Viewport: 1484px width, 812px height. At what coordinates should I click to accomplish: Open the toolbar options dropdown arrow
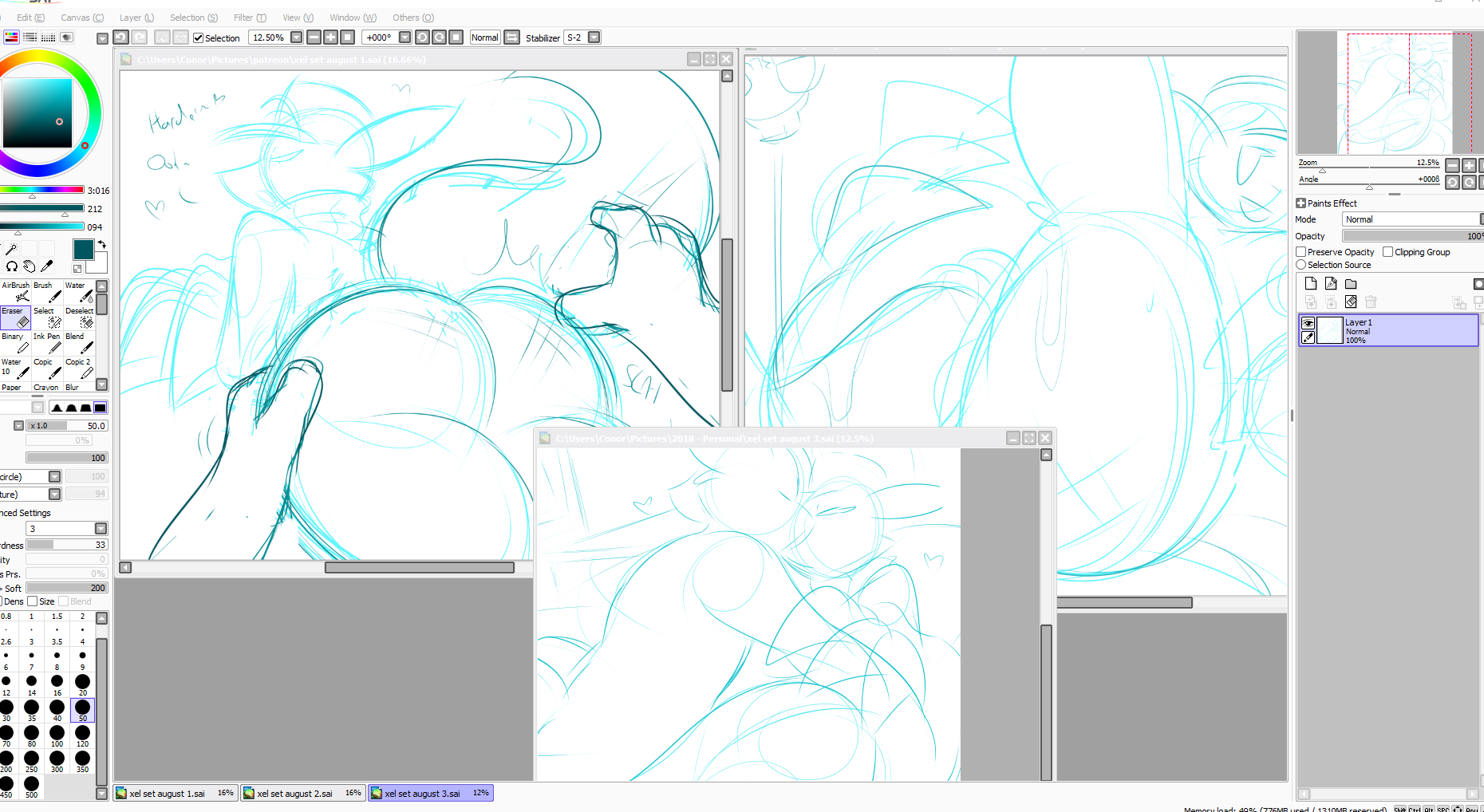(x=102, y=38)
